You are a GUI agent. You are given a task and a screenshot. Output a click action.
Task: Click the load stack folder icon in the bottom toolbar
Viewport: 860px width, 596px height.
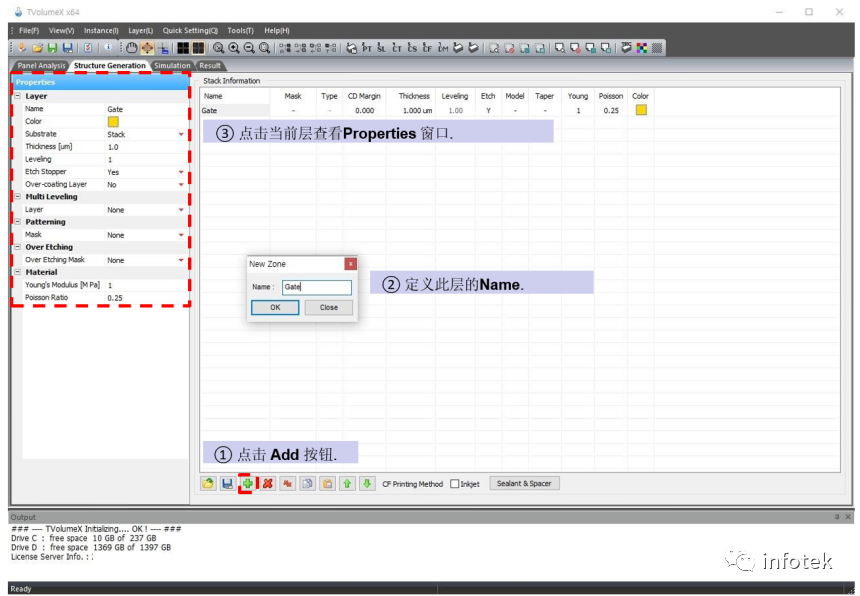point(208,484)
